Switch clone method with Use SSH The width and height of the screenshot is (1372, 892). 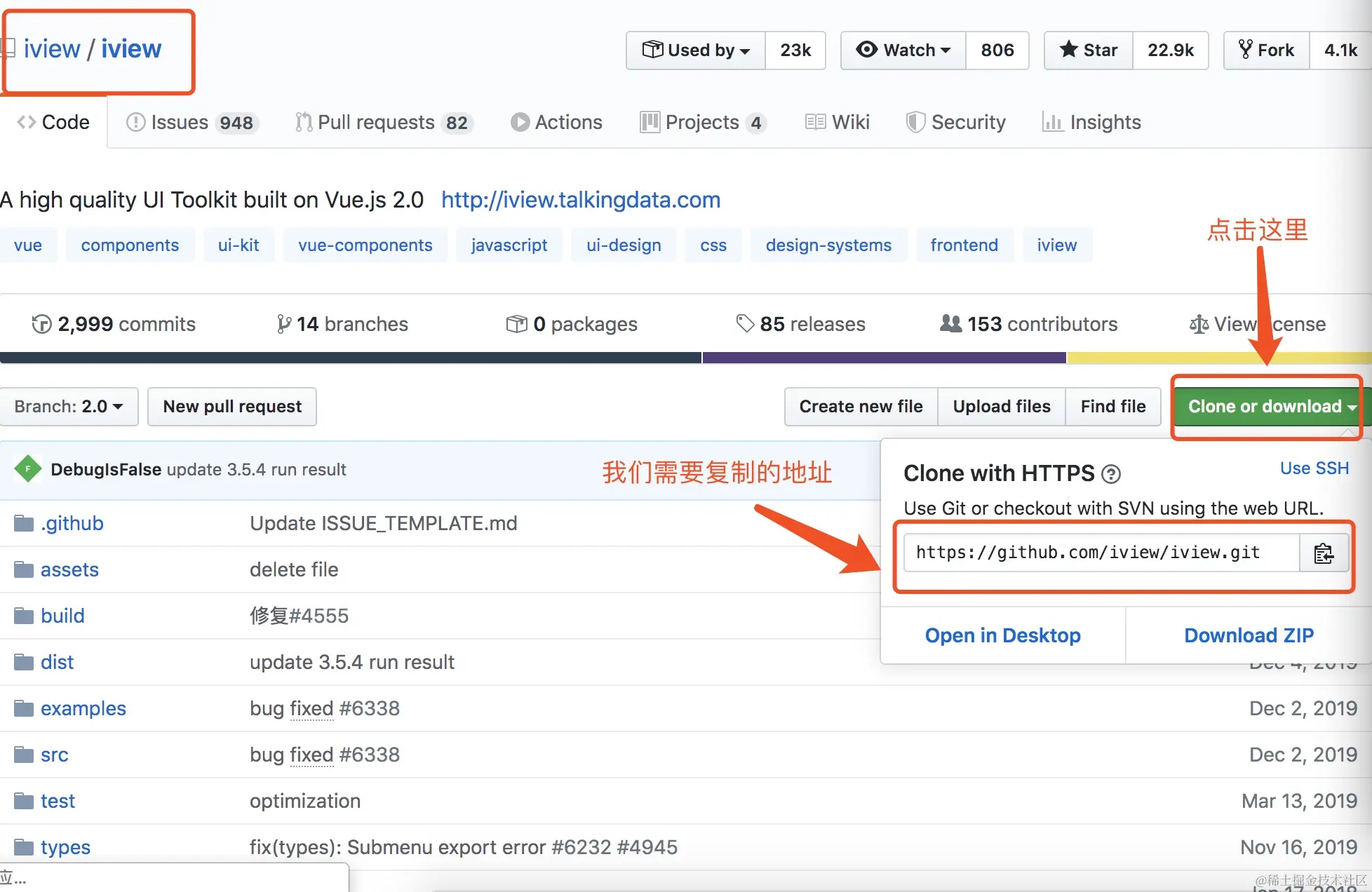[x=1314, y=468]
